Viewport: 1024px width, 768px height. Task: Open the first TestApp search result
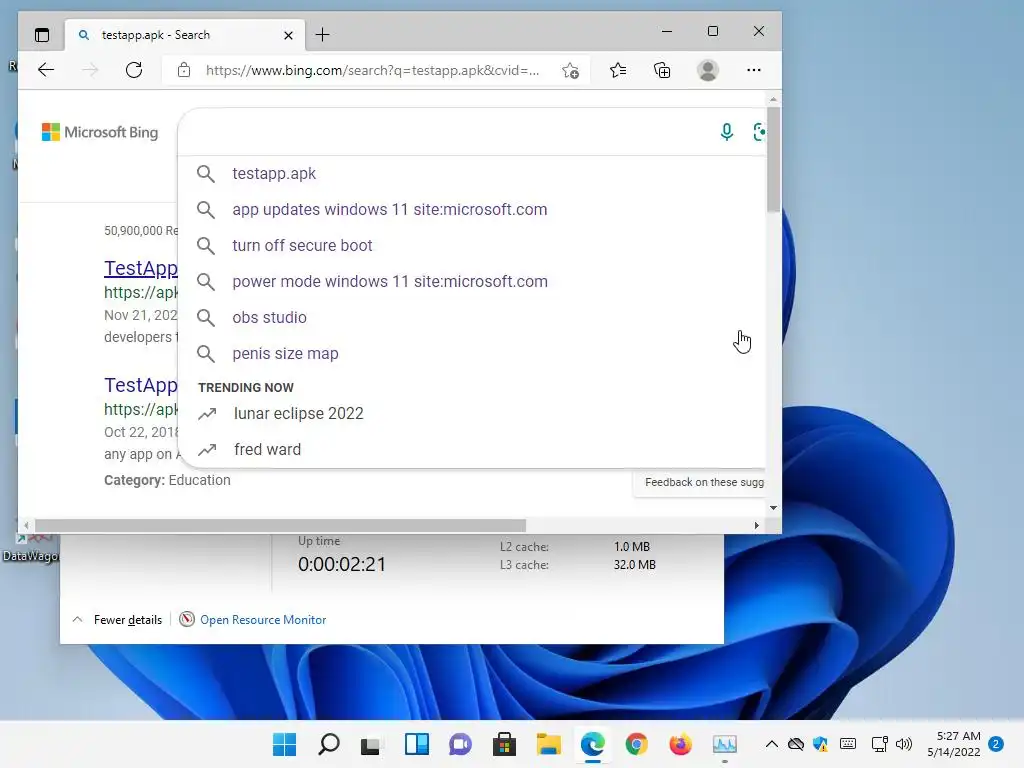[140, 268]
